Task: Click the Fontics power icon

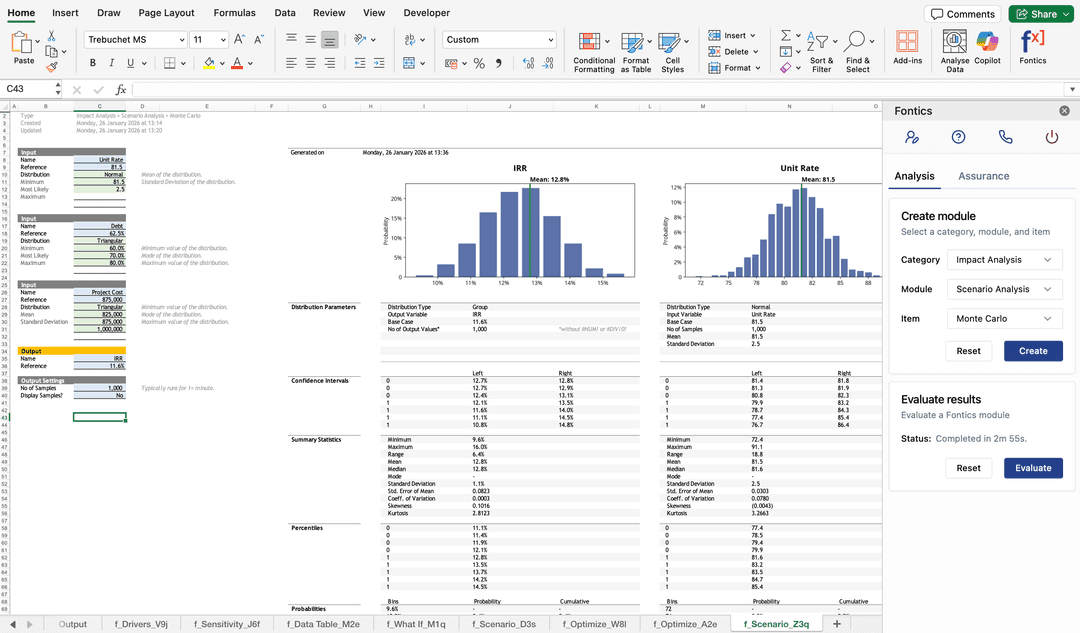Action: [1052, 137]
